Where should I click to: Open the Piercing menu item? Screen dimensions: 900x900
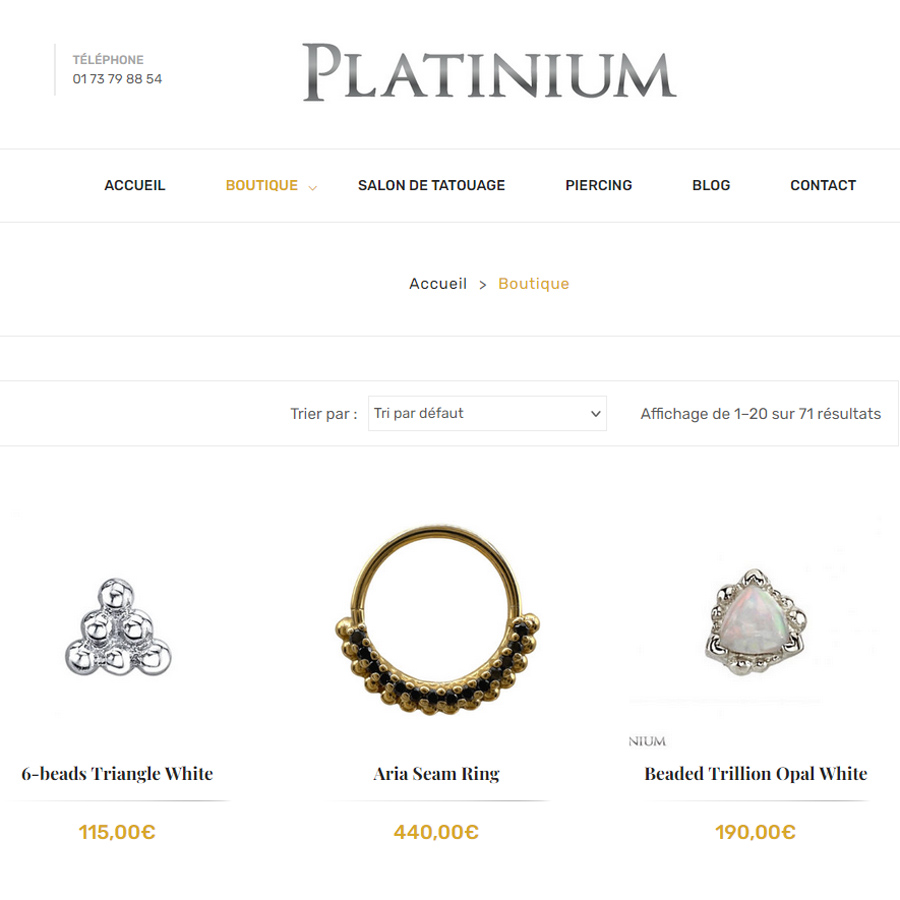coord(599,185)
